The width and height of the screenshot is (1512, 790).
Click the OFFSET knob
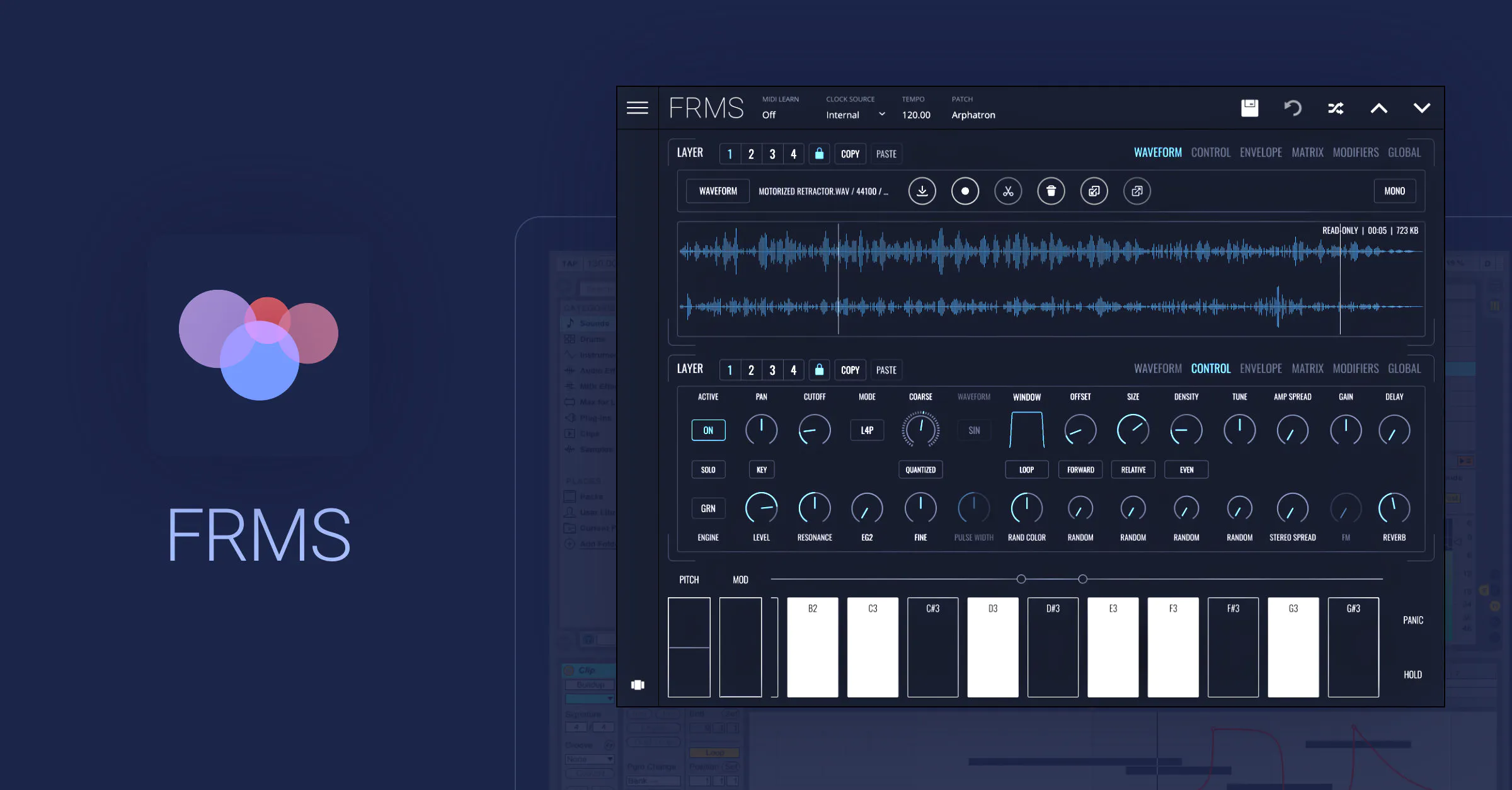click(x=1080, y=430)
